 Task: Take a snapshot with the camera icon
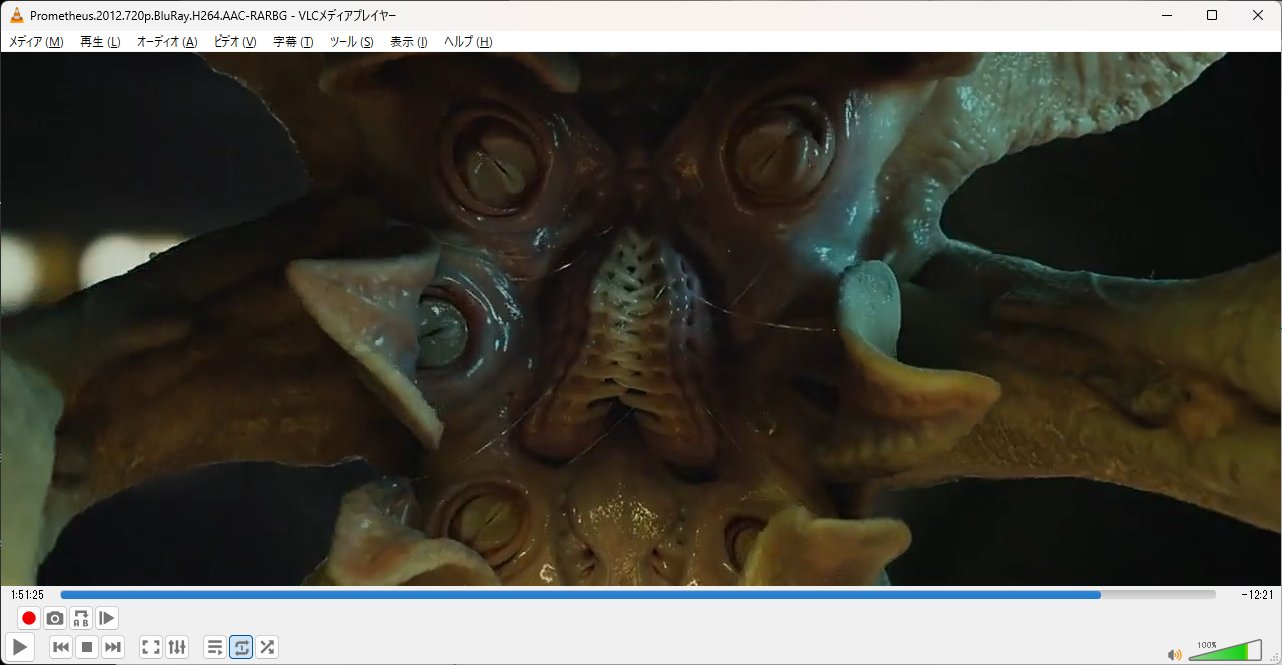(x=55, y=618)
